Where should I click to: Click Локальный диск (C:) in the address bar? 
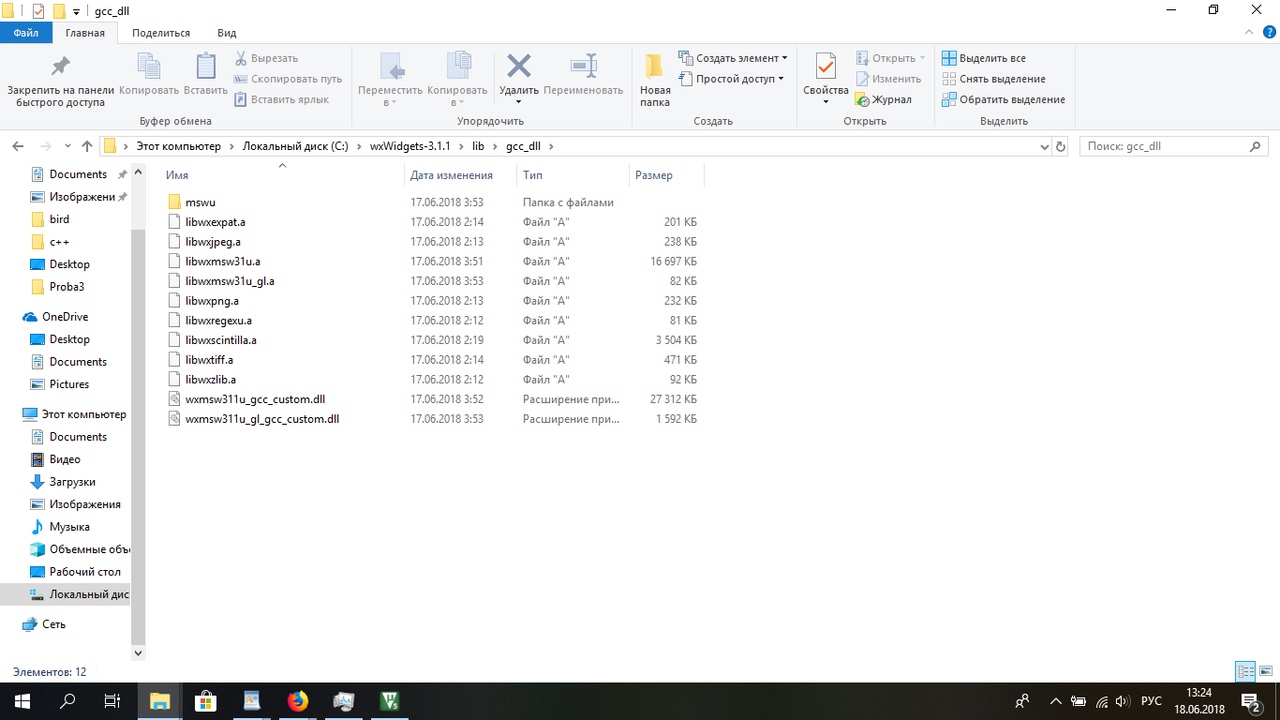(x=295, y=146)
